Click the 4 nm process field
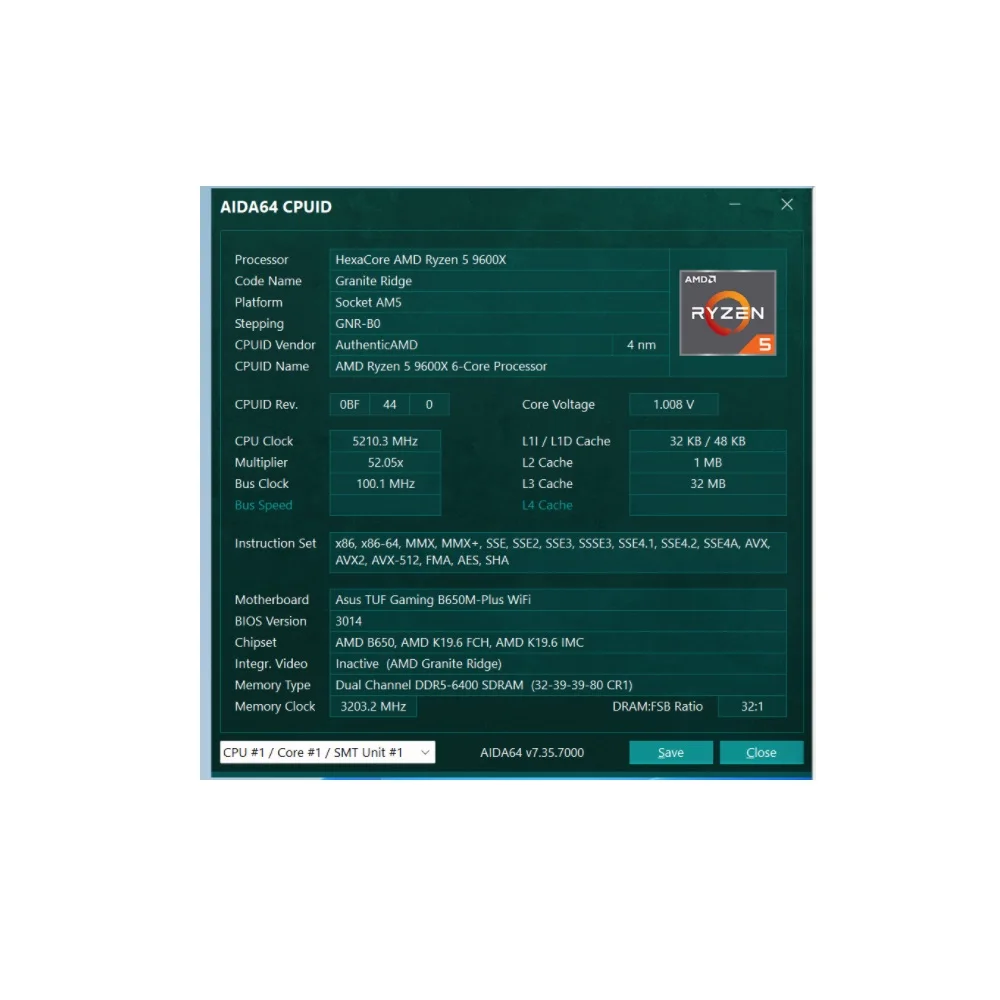This screenshot has width=1000, height=1000. [x=641, y=344]
